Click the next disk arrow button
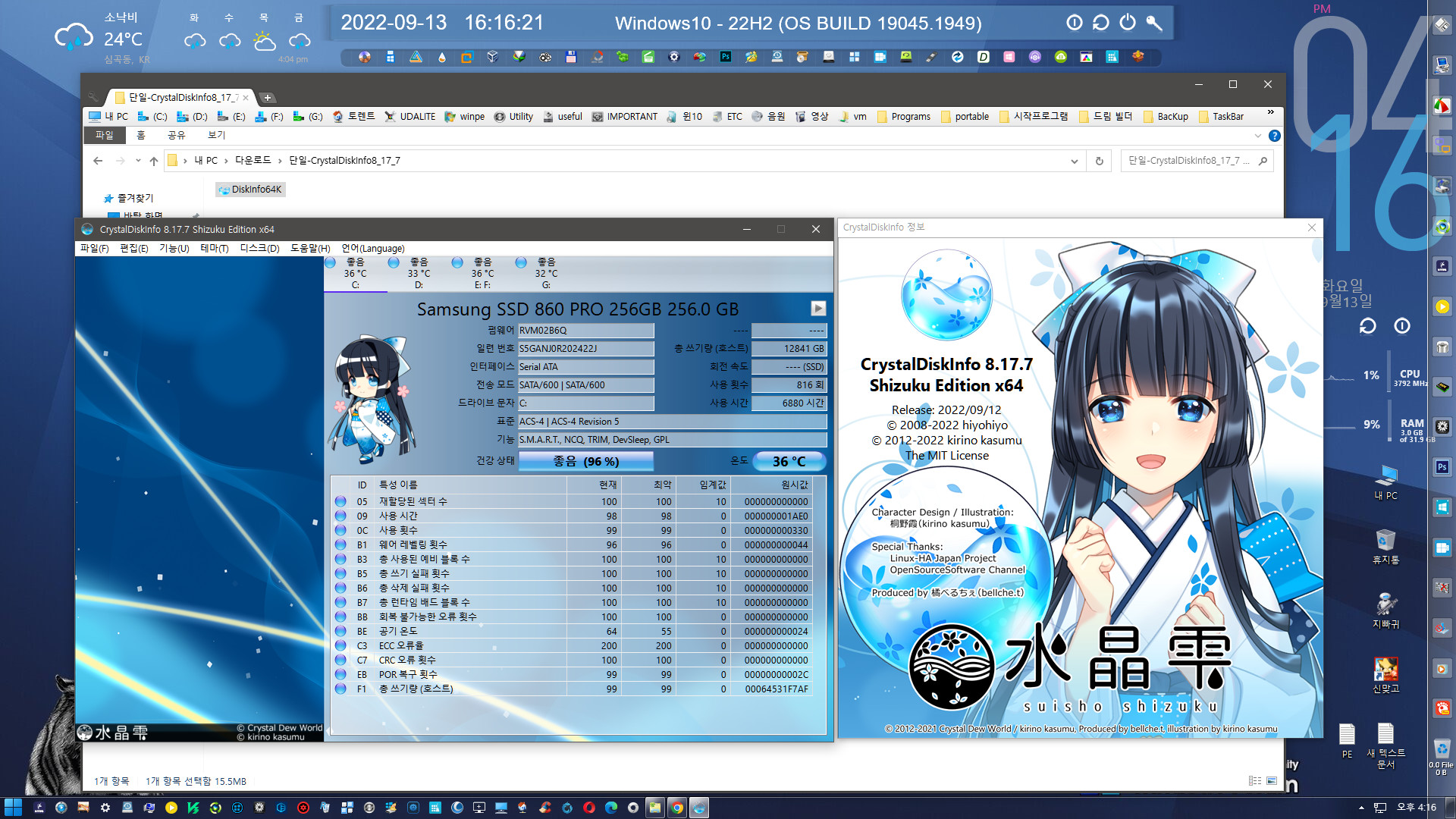Image resolution: width=1456 pixels, height=819 pixels. 818,309
